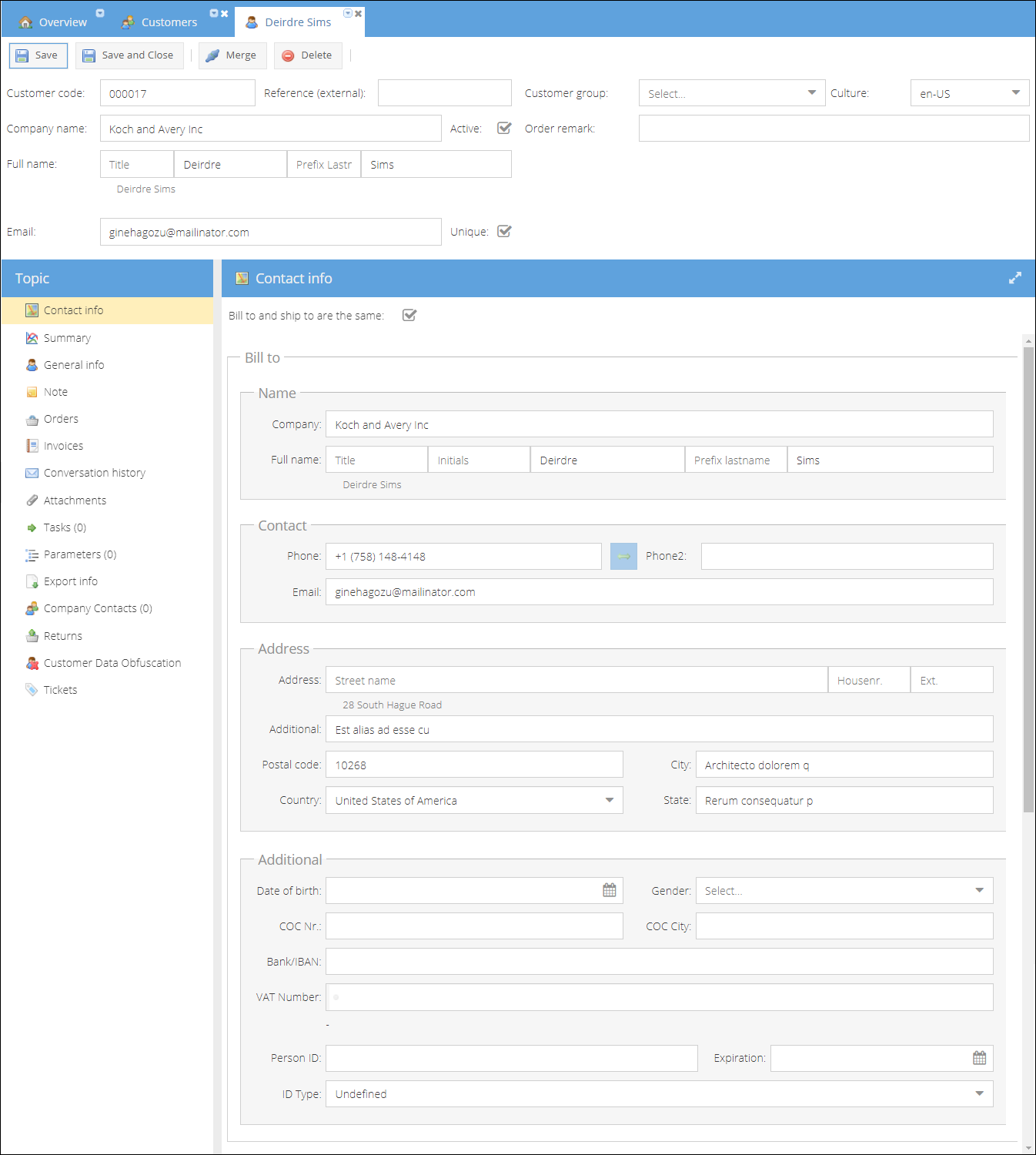The image size is (1036, 1155).
Task: Click the Attachments paperclip icon
Action: click(32, 500)
